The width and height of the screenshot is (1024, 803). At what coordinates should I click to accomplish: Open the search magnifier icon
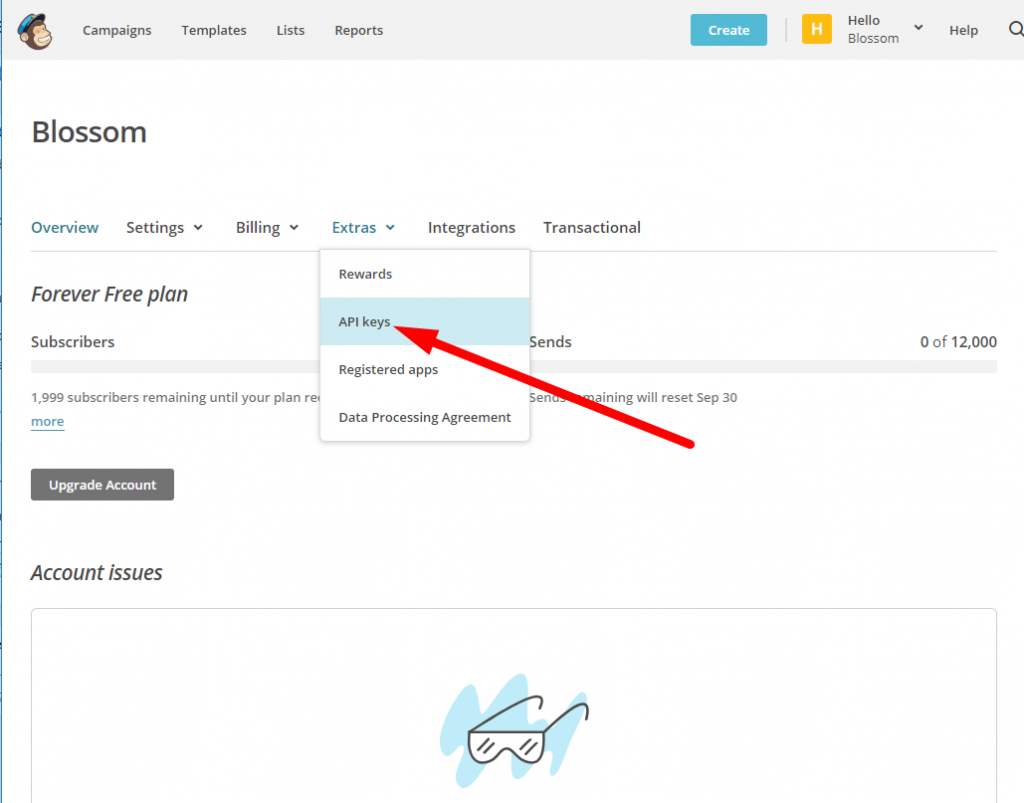[1016, 29]
